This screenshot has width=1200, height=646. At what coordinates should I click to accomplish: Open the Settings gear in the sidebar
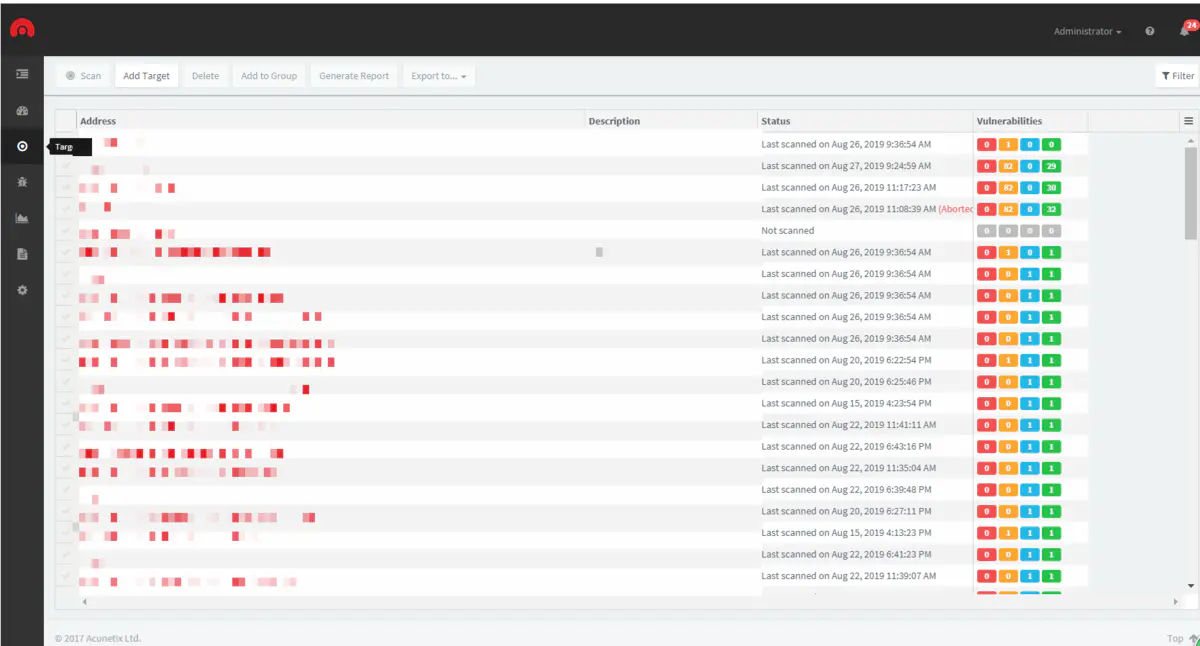[x=22, y=290]
